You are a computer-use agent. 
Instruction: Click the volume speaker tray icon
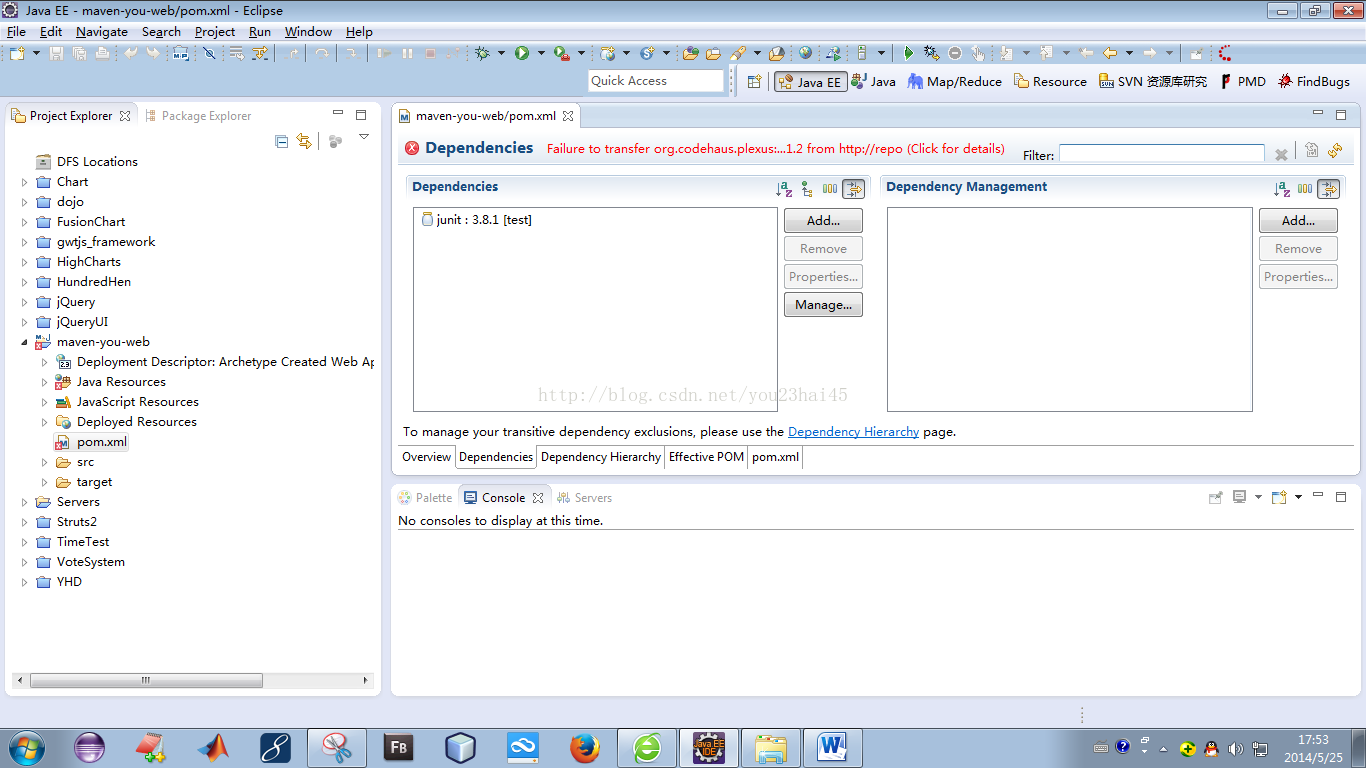1235,748
